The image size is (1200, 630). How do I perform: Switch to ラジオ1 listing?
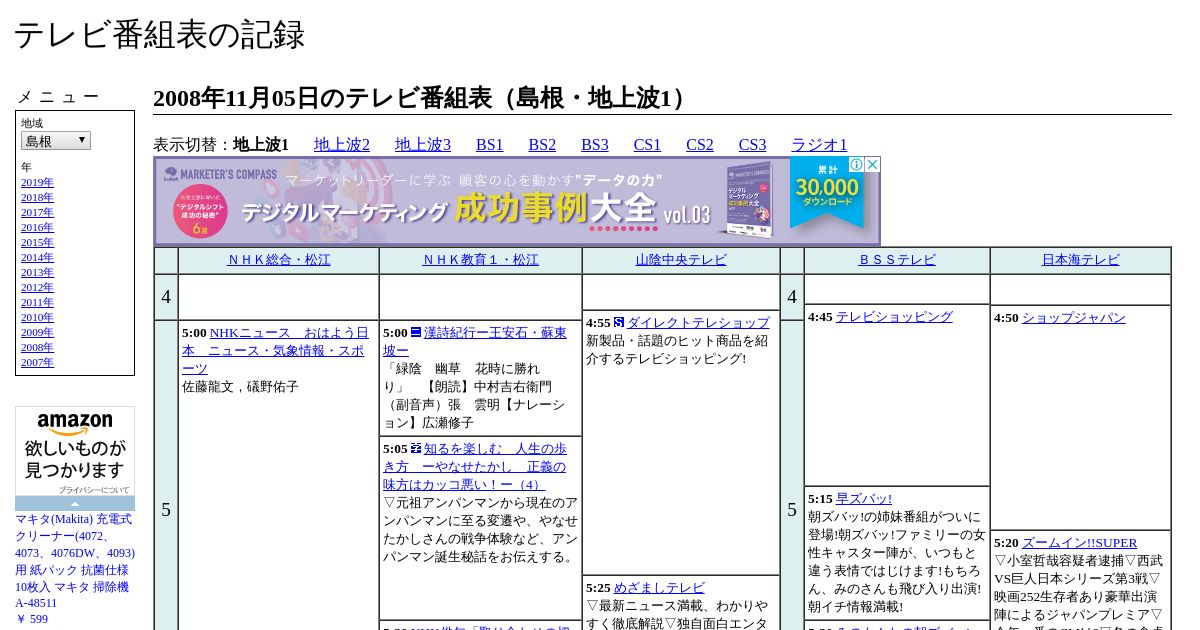tap(819, 144)
